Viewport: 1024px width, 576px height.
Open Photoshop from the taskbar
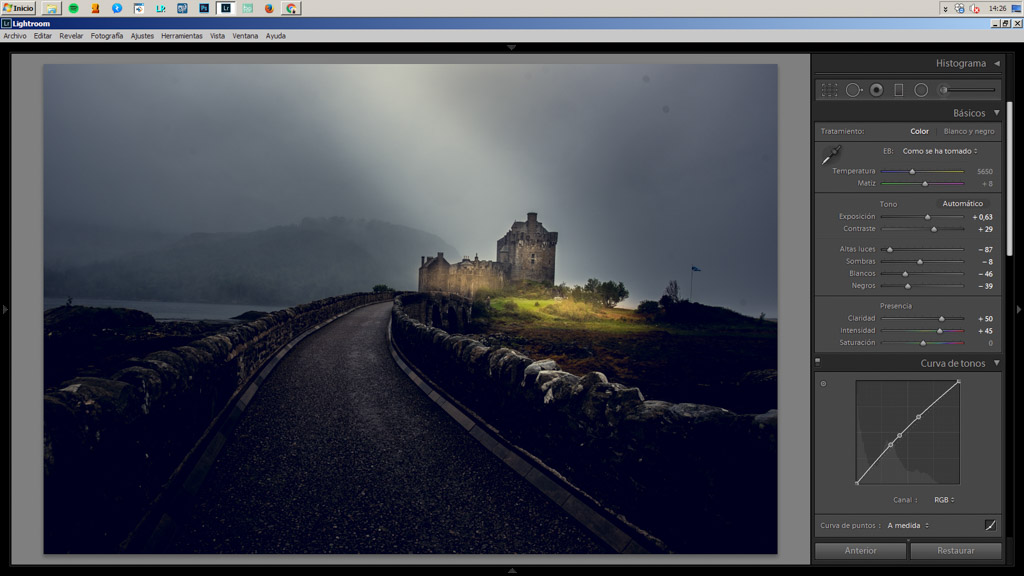(x=204, y=8)
